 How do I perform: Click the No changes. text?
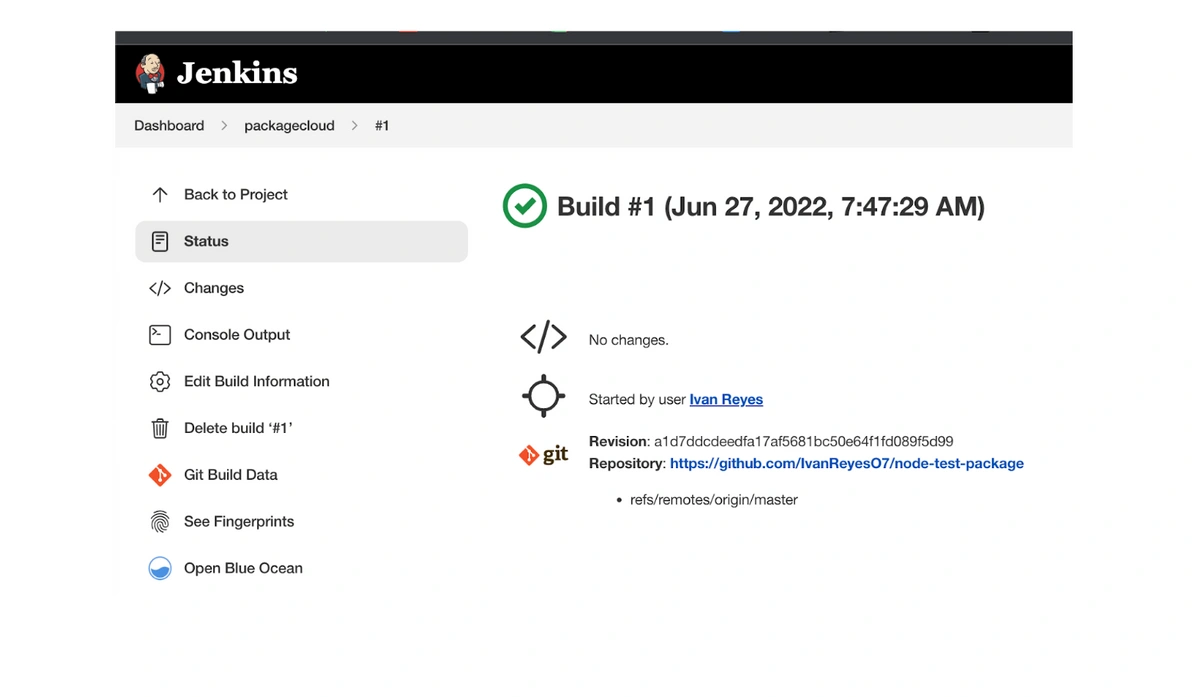pos(629,340)
